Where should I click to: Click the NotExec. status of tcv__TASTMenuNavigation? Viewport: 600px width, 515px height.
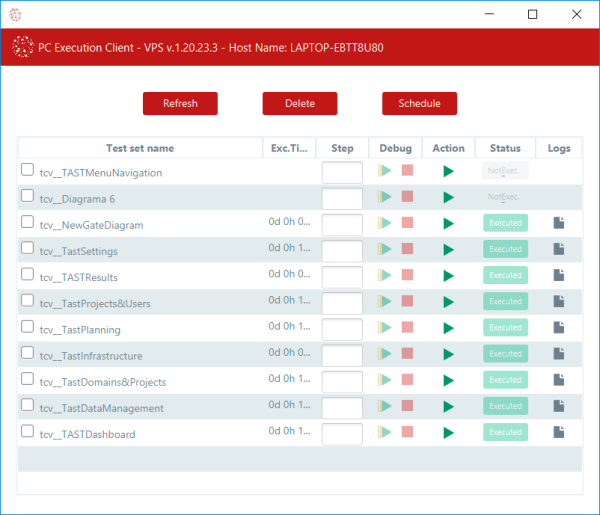click(x=505, y=171)
